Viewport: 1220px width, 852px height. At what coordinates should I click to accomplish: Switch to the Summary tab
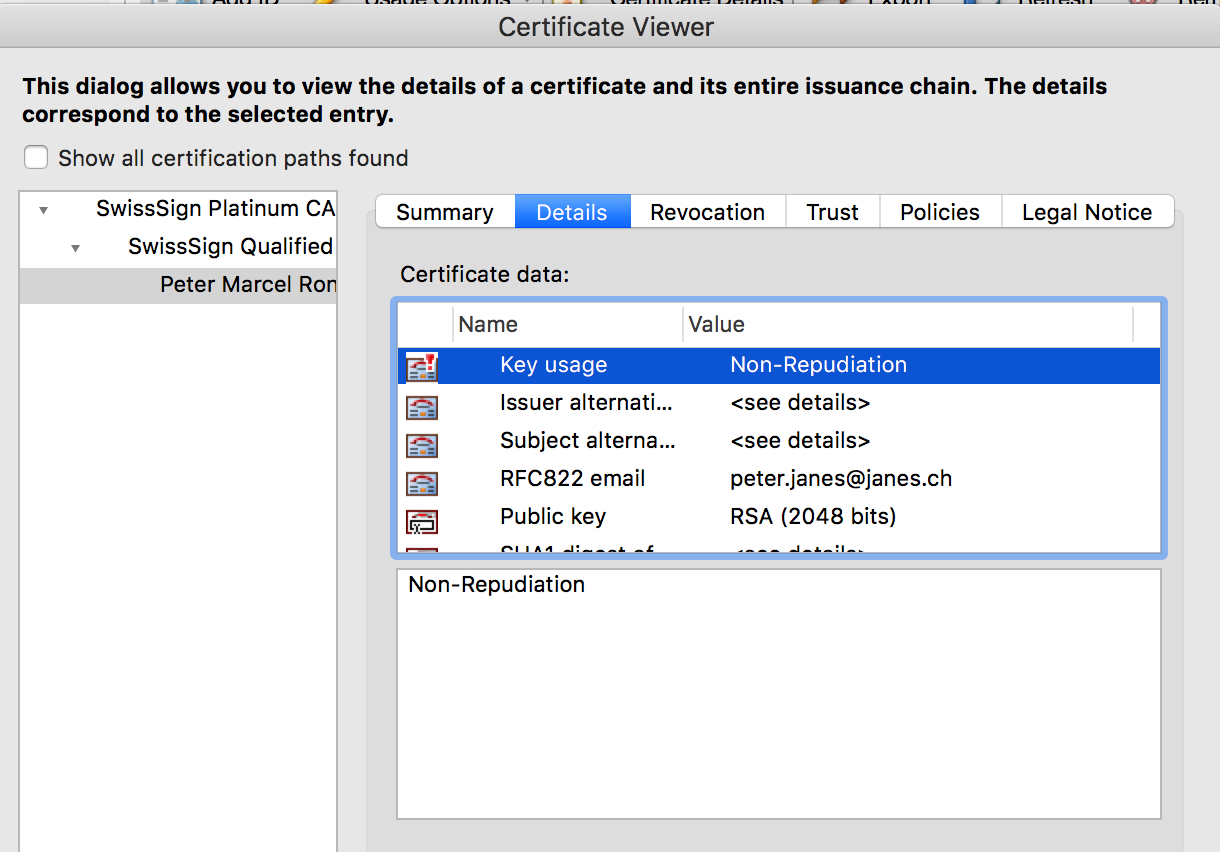tap(444, 212)
